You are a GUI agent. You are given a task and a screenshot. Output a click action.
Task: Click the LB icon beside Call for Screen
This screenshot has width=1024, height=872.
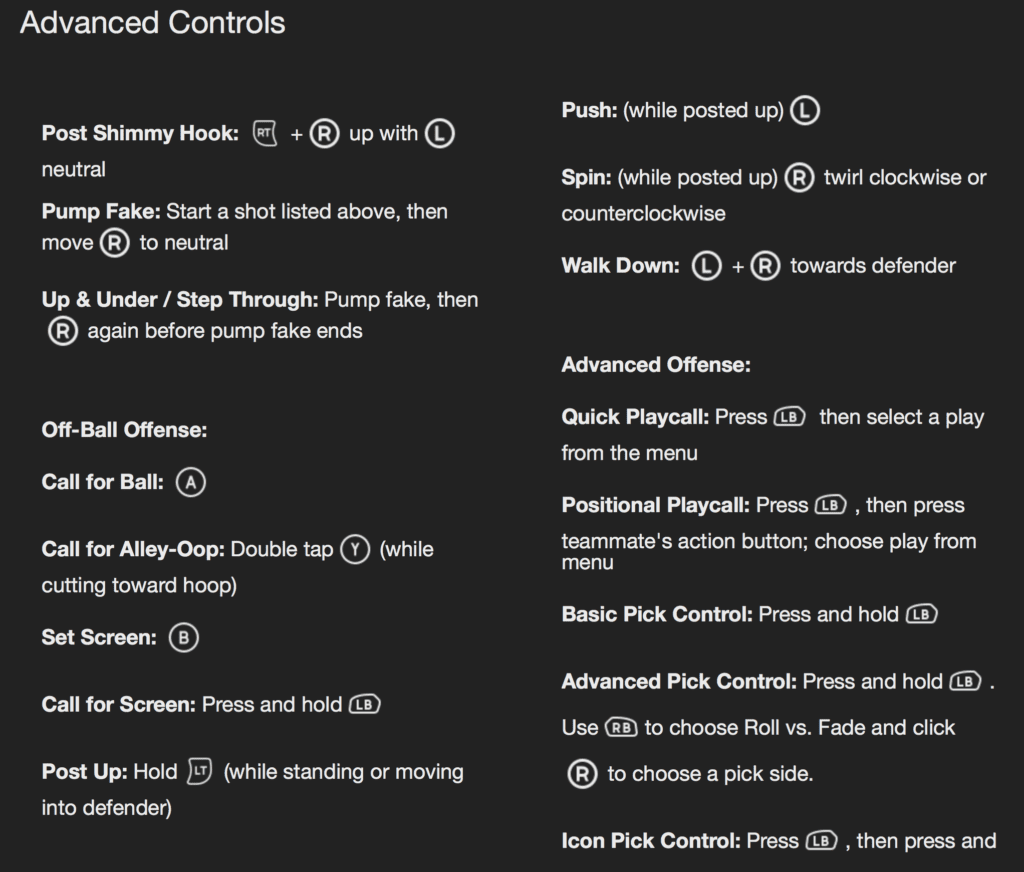point(365,705)
